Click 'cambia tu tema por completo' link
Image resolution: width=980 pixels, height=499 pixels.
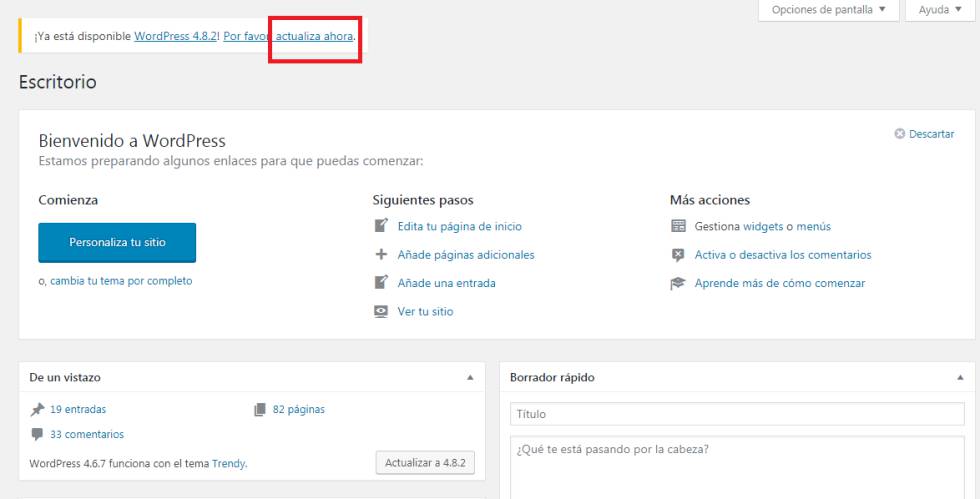click(121, 281)
